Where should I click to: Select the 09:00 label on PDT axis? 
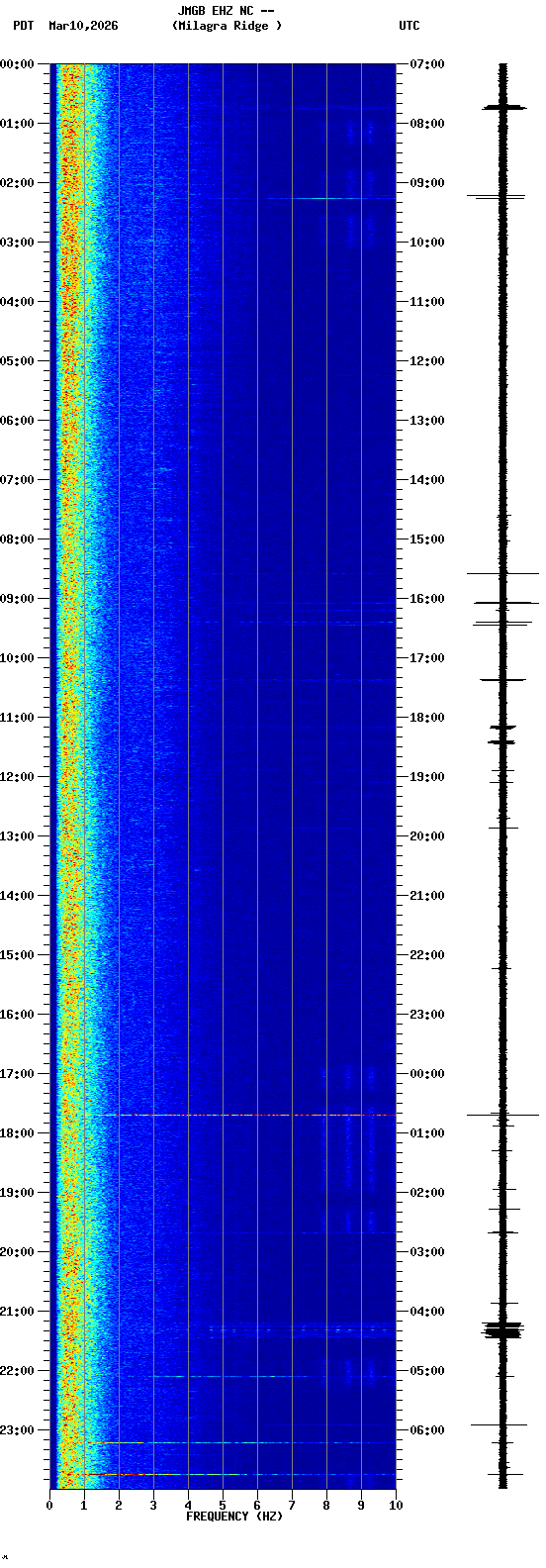pyautogui.click(x=17, y=599)
